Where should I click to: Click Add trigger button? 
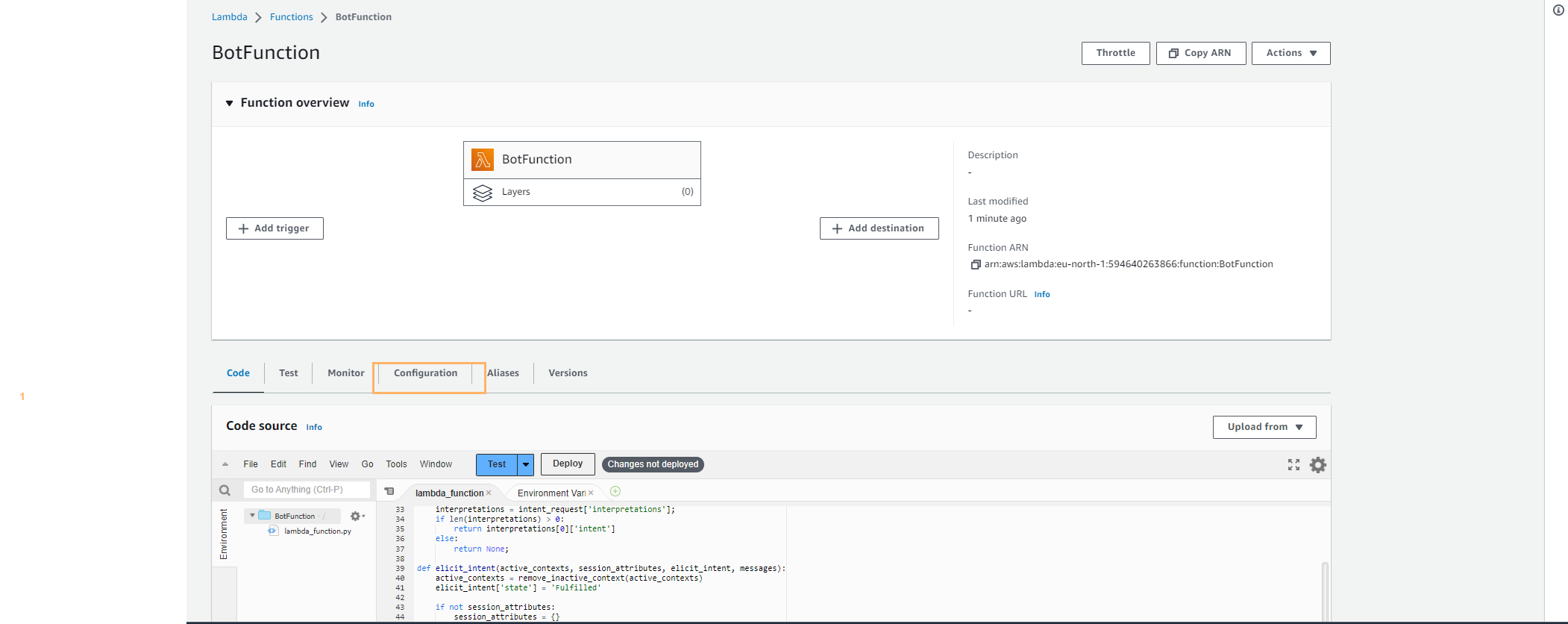point(275,228)
